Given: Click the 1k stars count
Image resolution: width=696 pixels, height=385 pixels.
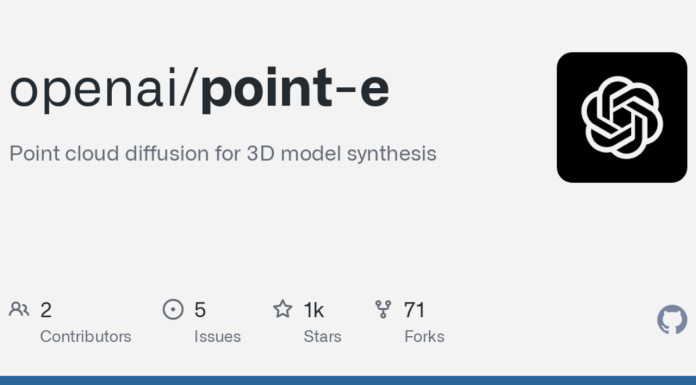Looking at the screenshot, I should tap(314, 310).
